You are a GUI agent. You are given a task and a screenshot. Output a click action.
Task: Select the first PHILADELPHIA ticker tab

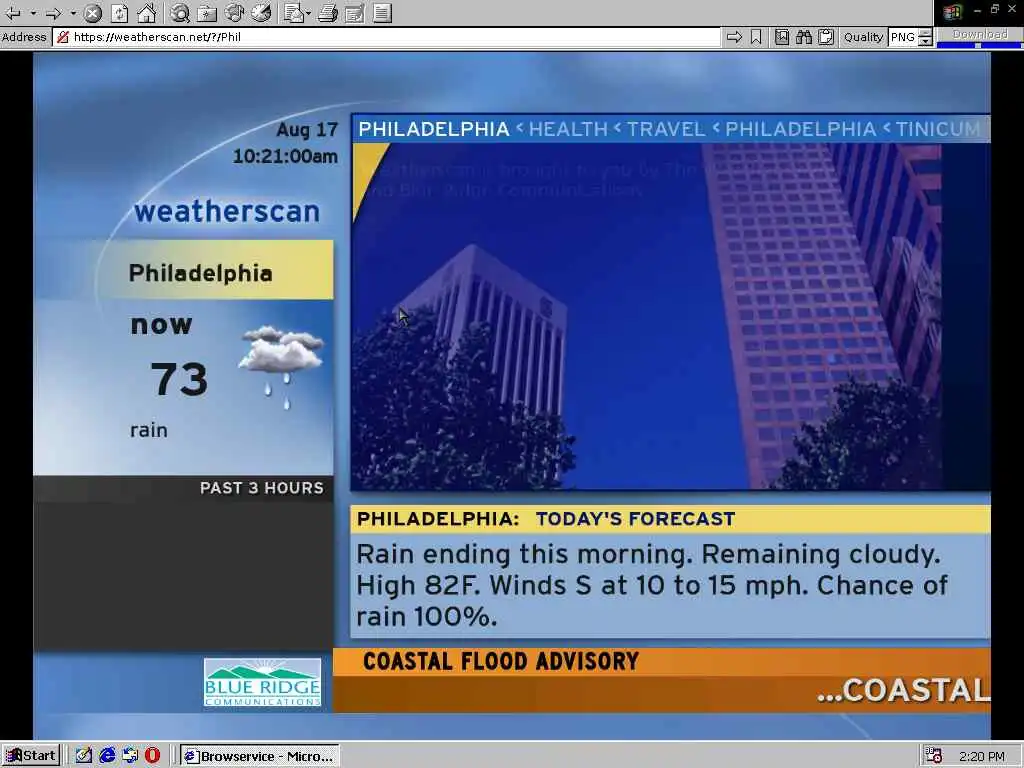[x=434, y=129]
